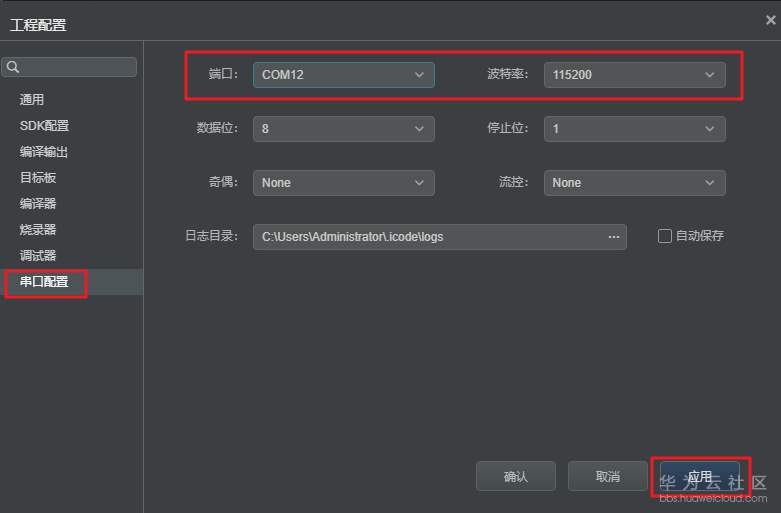Click the 取消 button
Screen dimensions: 781x513
point(608,476)
